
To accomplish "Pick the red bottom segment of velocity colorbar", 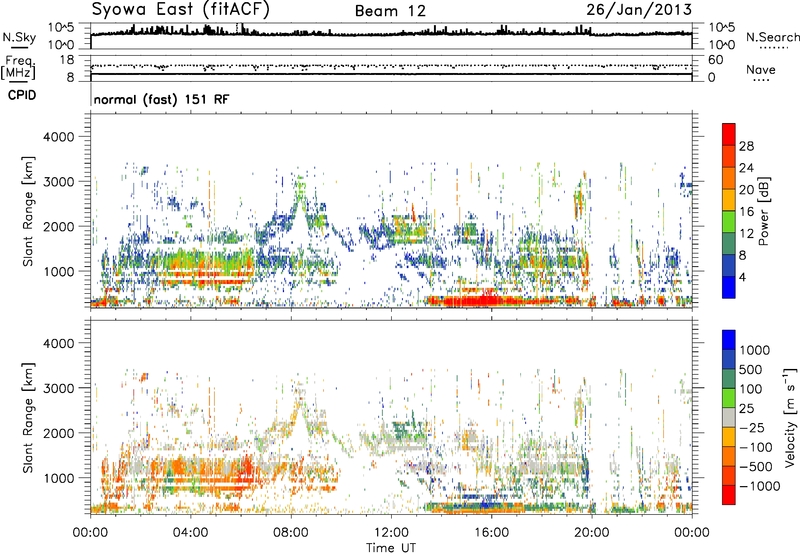I will [729, 495].
